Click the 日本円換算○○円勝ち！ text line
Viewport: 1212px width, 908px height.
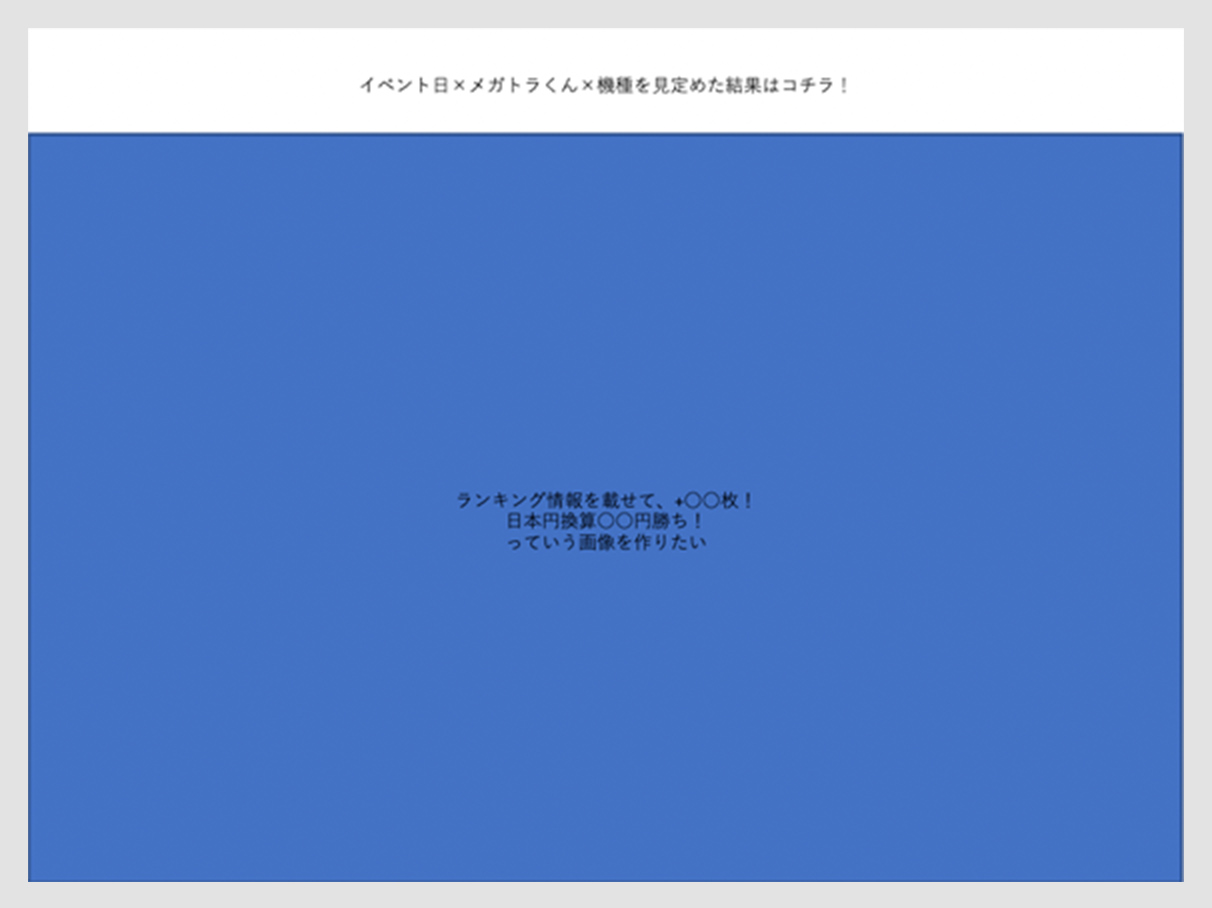pos(604,521)
